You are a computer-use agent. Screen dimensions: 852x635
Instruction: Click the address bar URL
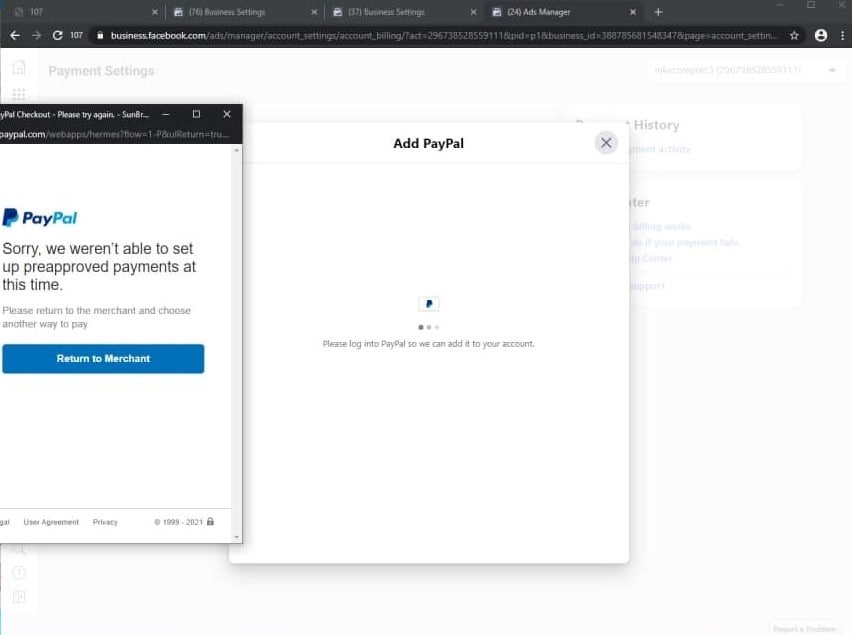coord(443,35)
